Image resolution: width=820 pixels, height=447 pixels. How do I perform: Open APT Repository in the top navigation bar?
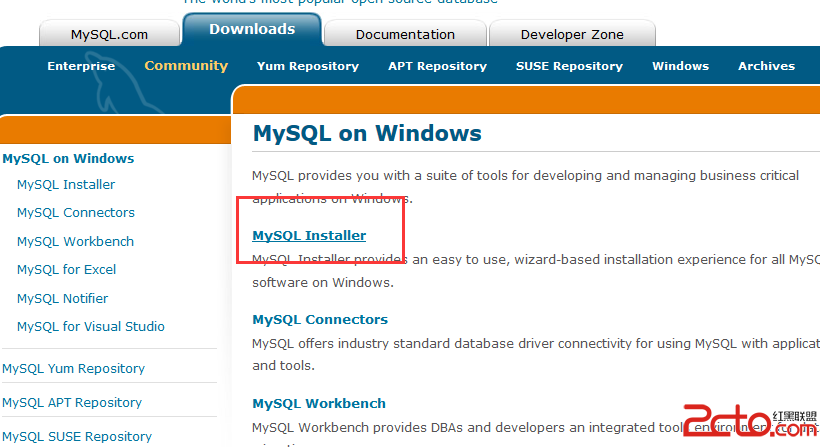[437, 66]
